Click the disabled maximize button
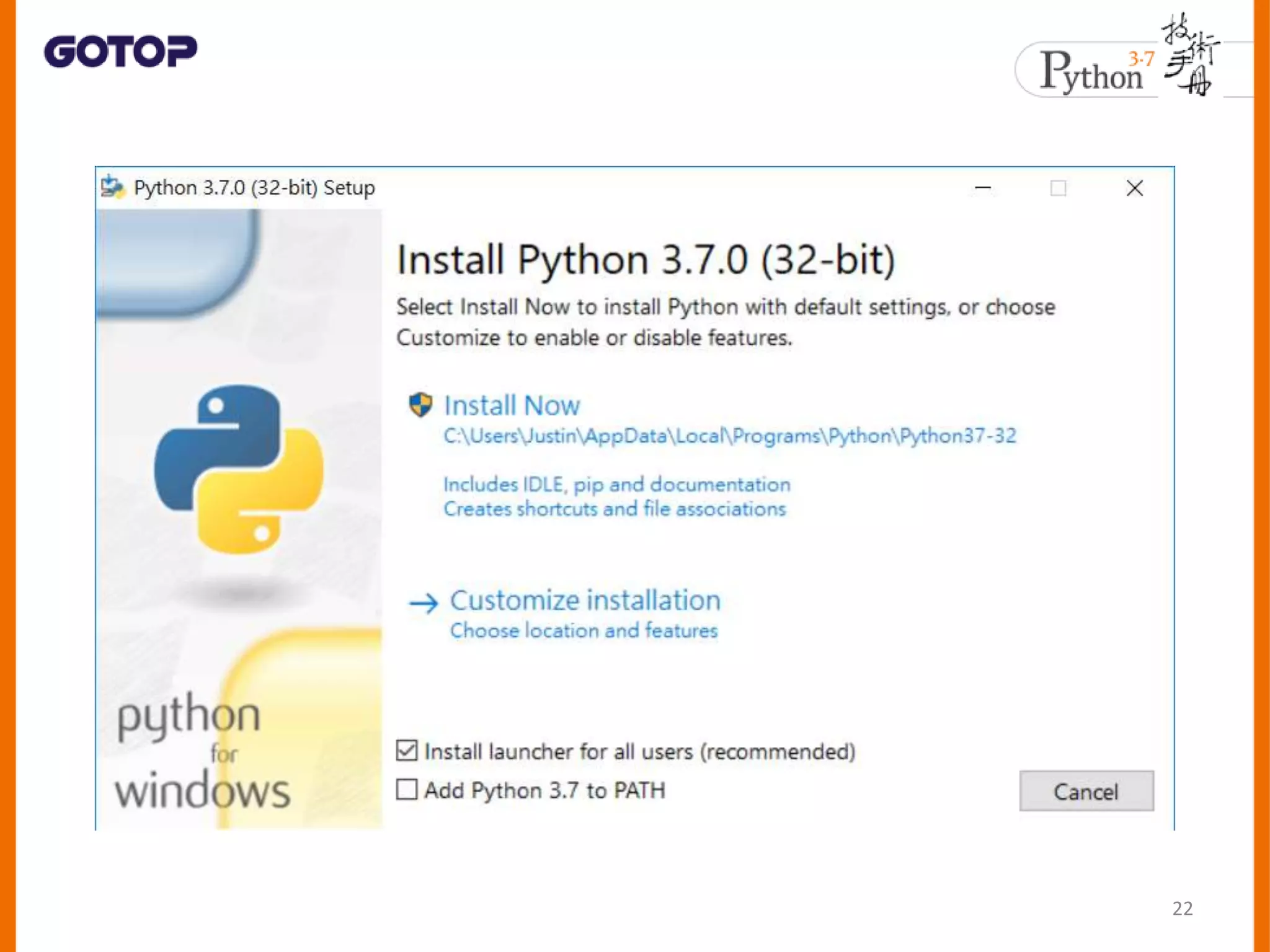The width and height of the screenshot is (1270, 952). click(x=1059, y=188)
